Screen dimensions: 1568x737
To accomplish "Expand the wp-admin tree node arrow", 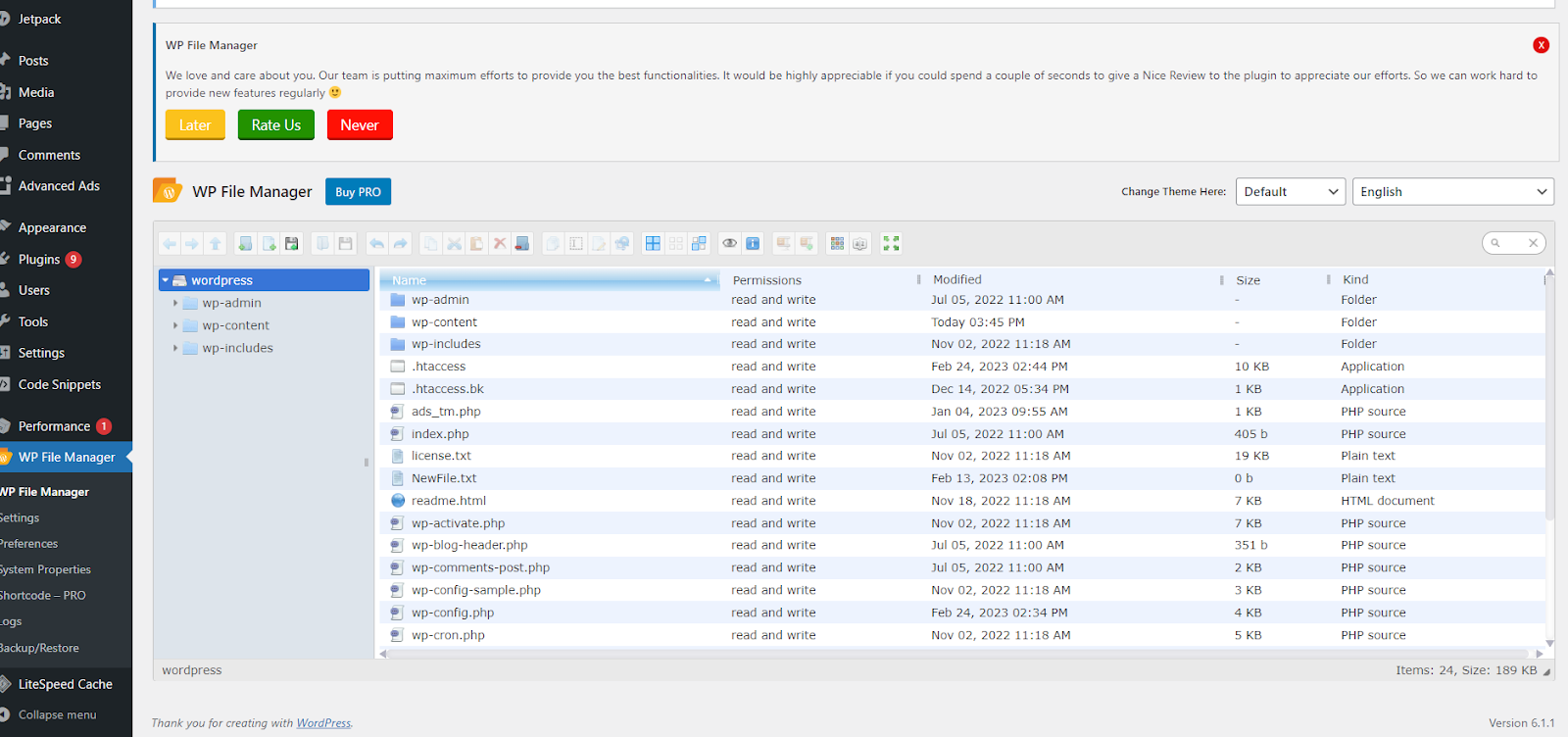I will pyautogui.click(x=175, y=303).
